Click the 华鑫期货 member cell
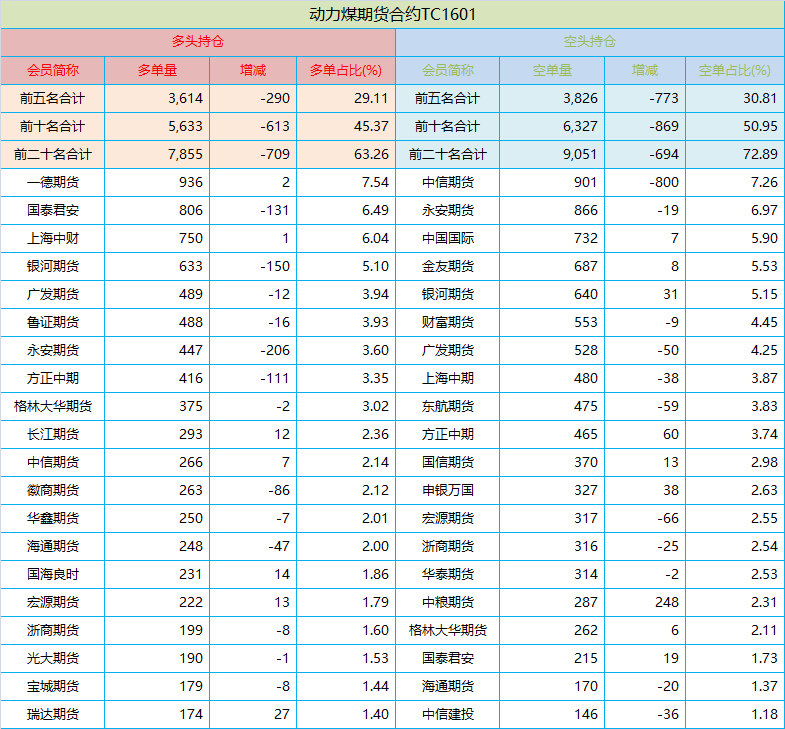Screen dimensions: 785x729 click(53, 518)
